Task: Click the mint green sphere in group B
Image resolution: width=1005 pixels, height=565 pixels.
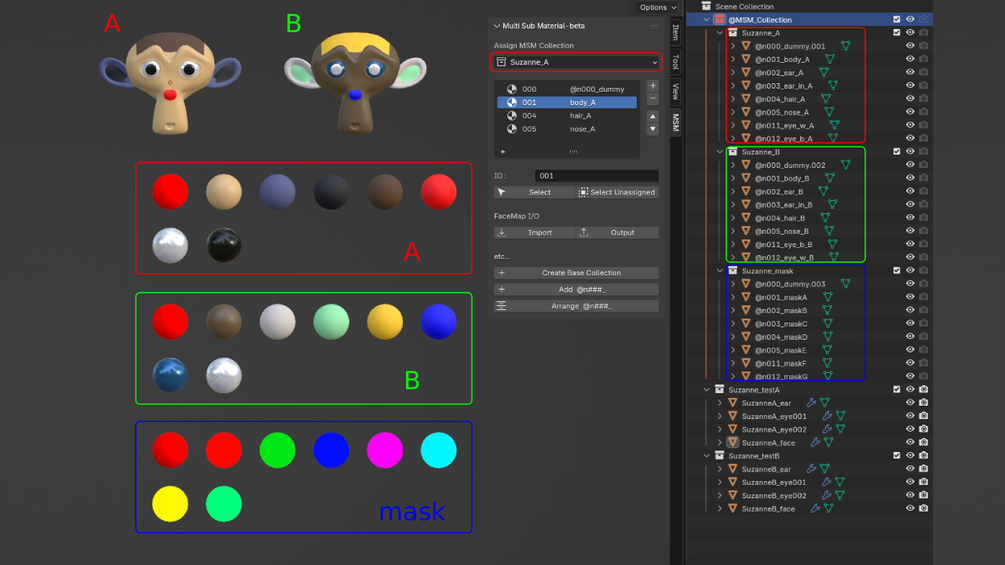Action: coord(331,322)
